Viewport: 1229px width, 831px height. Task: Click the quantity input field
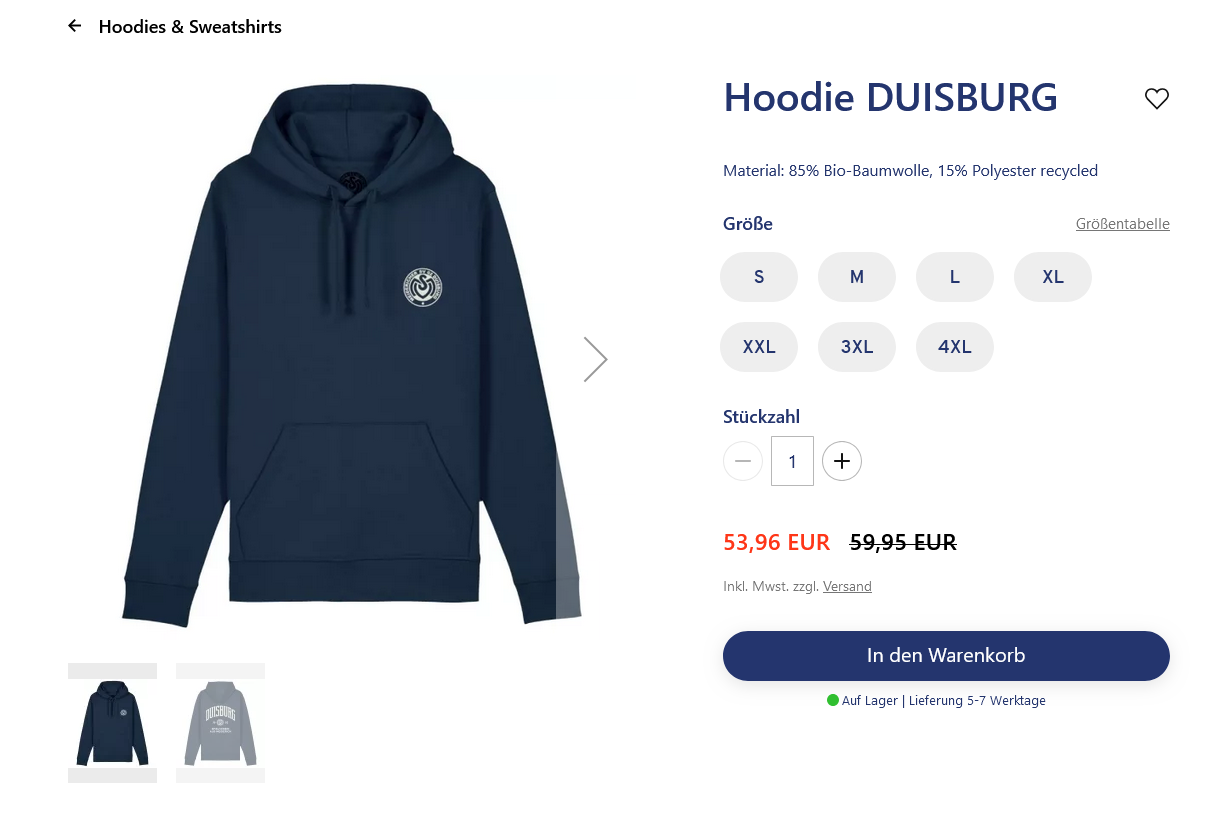[x=792, y=461]
